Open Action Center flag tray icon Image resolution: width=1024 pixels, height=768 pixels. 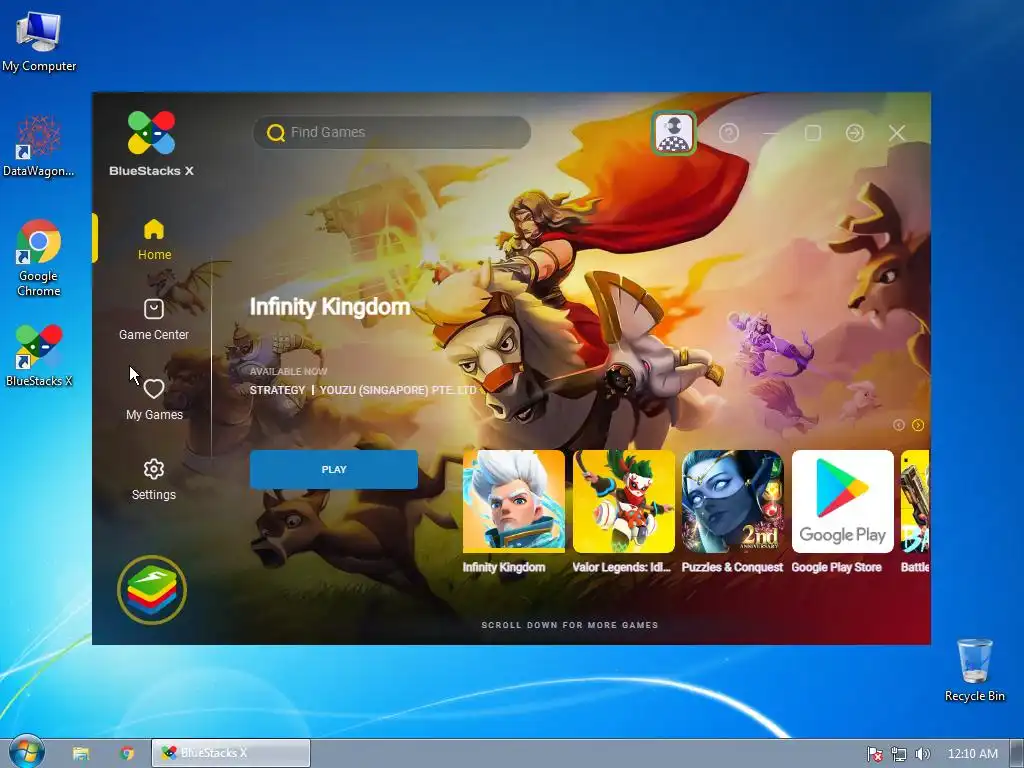[874, 754]
